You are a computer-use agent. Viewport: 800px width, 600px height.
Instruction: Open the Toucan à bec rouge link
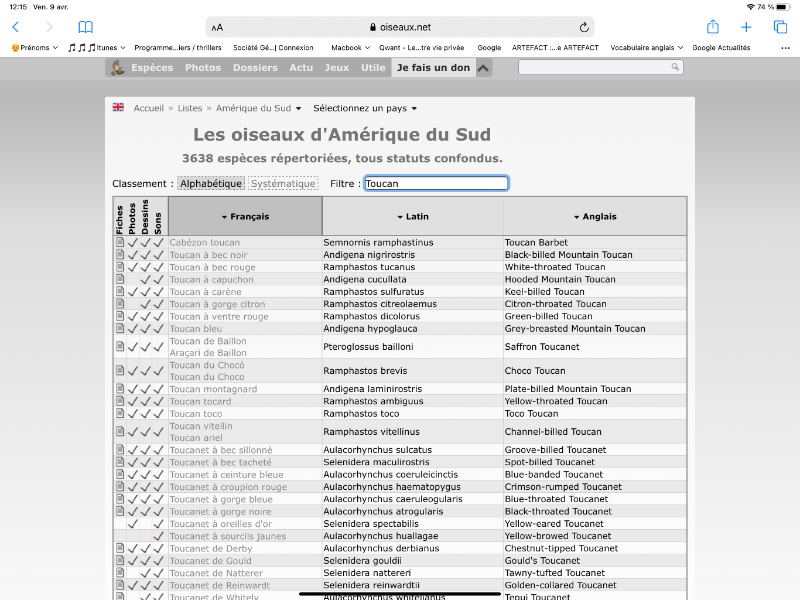(212, 267)
